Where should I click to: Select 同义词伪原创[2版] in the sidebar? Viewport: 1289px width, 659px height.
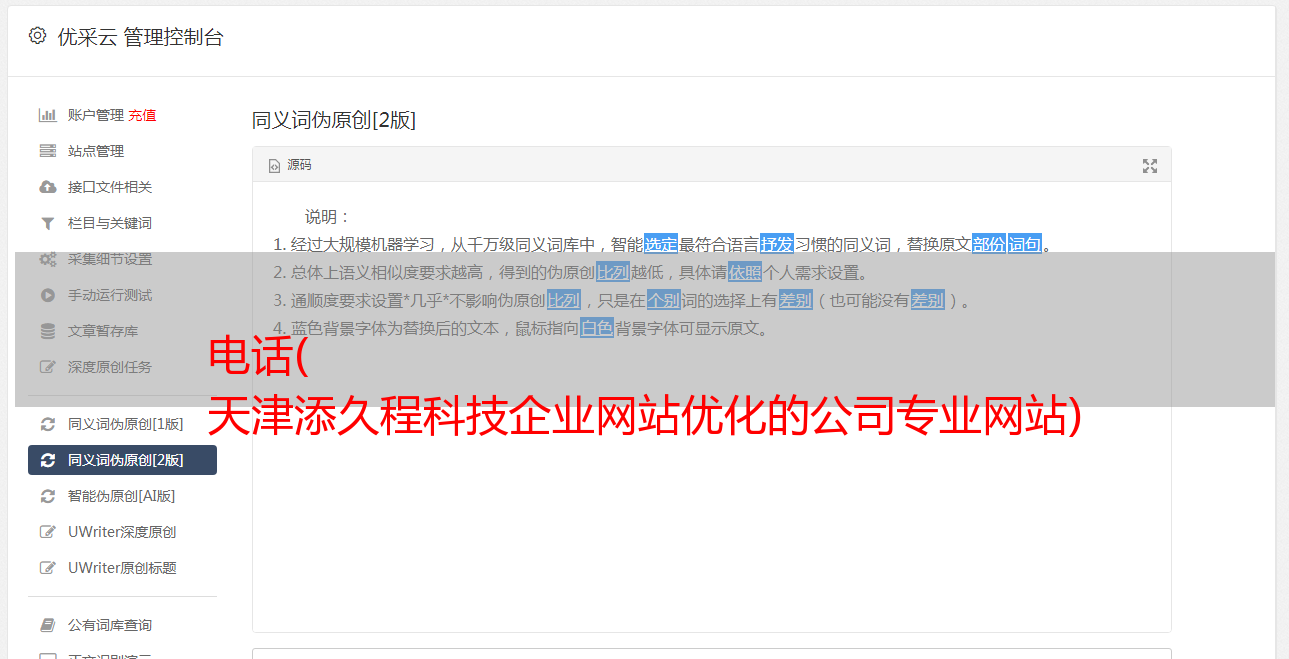click(122, 460)
